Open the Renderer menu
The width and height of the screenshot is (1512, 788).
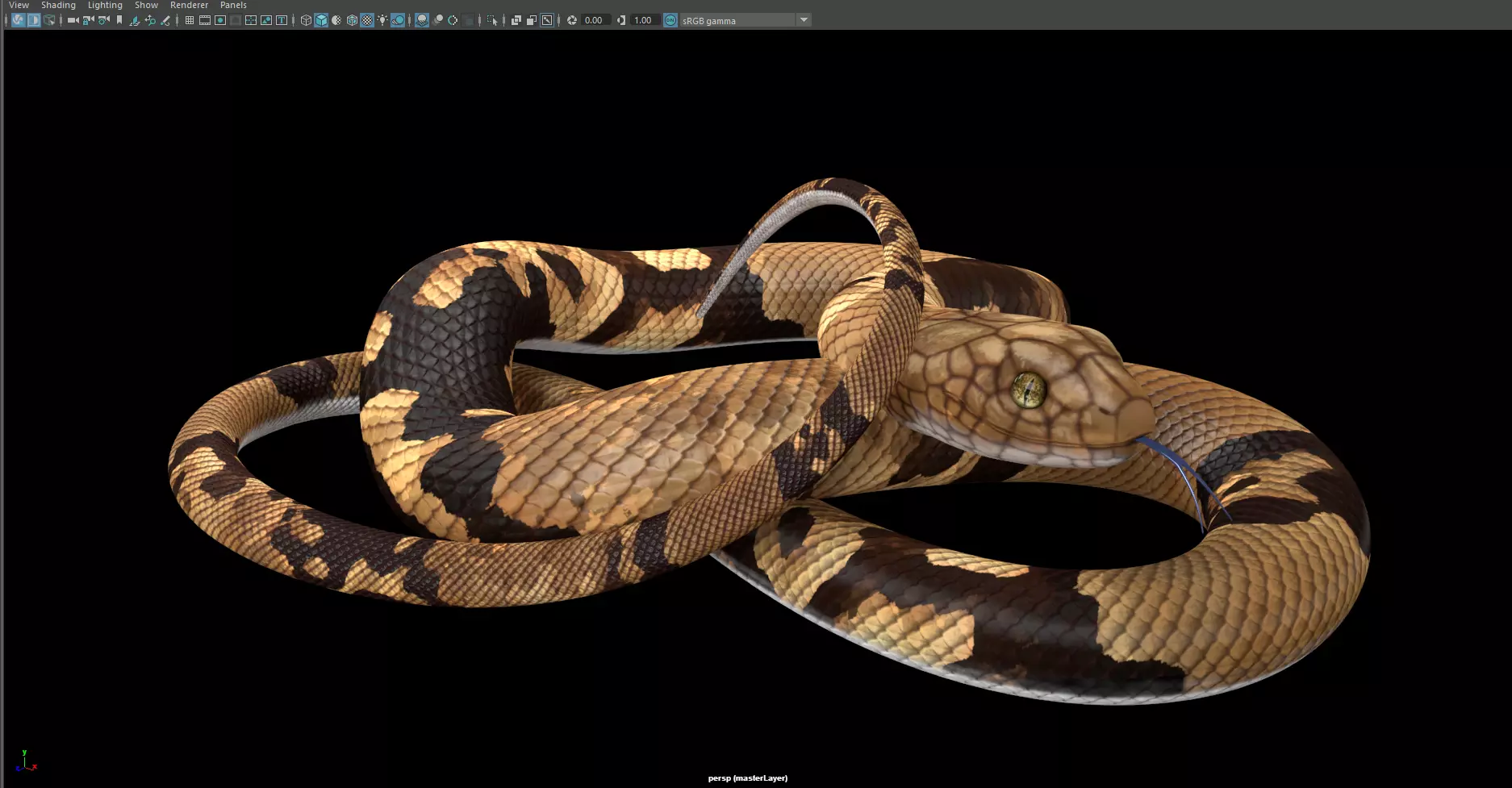pyautogui.click(x=189, y=5)
